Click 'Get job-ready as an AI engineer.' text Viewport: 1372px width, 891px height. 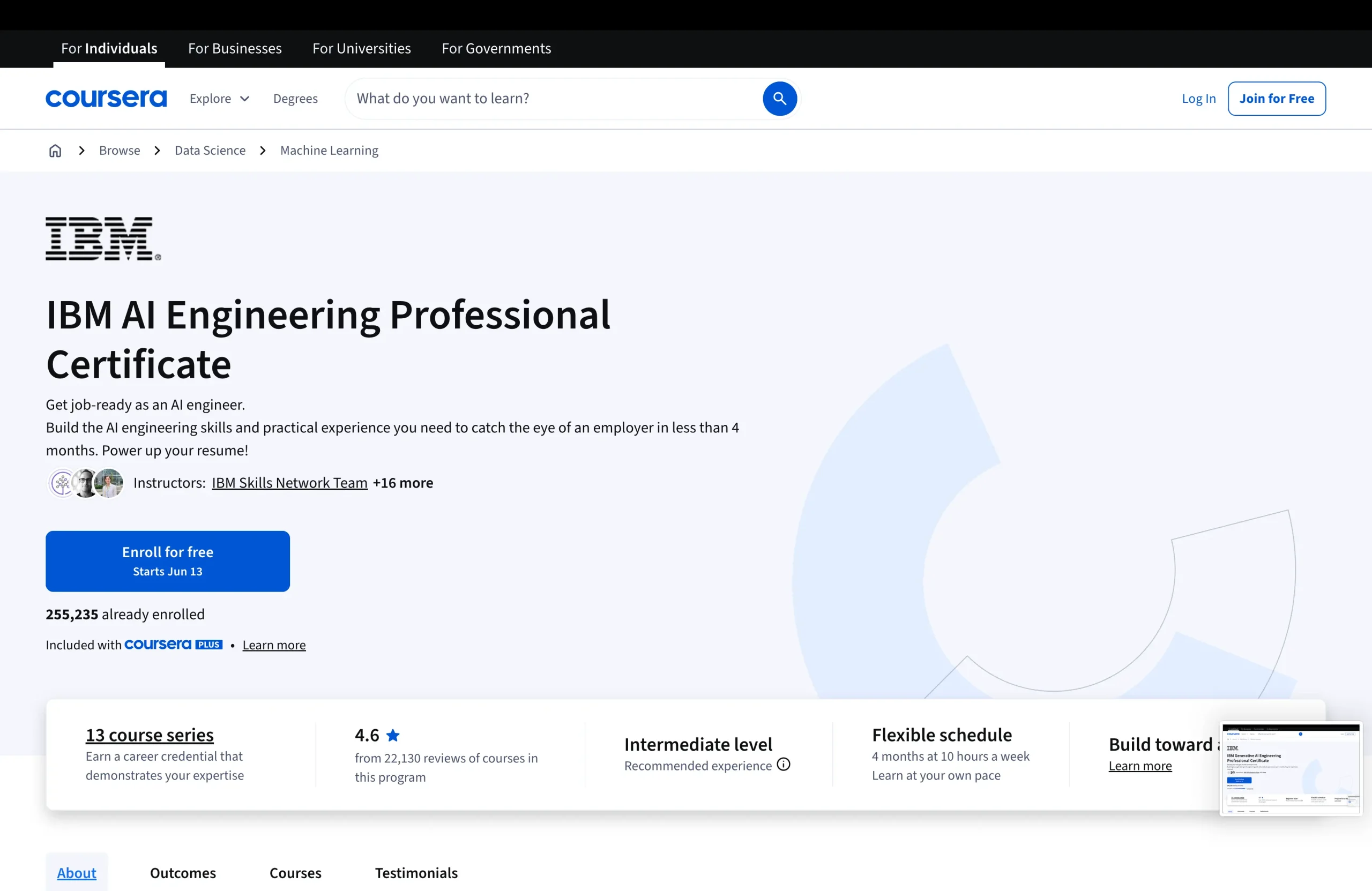145,405
